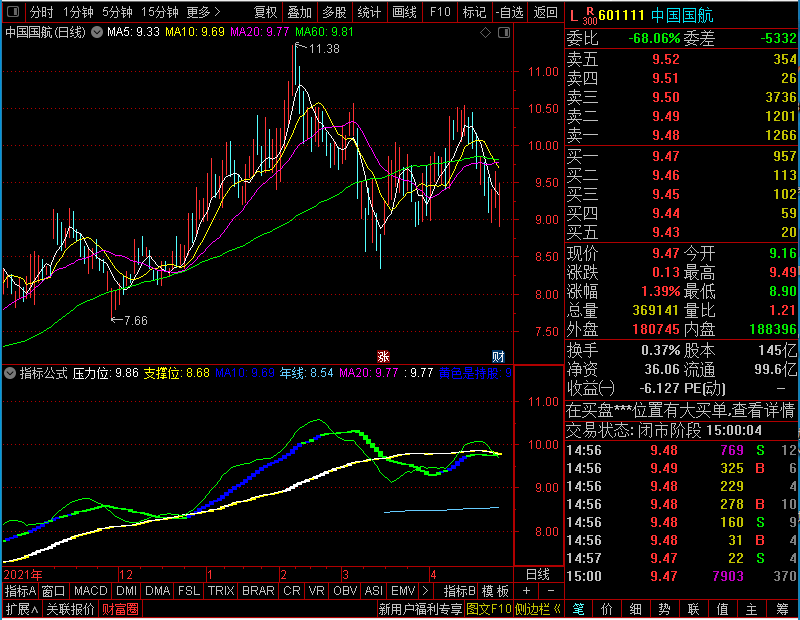Remove from watchlist via -自选
The image size is (800, 620).
tap(510, 12)
